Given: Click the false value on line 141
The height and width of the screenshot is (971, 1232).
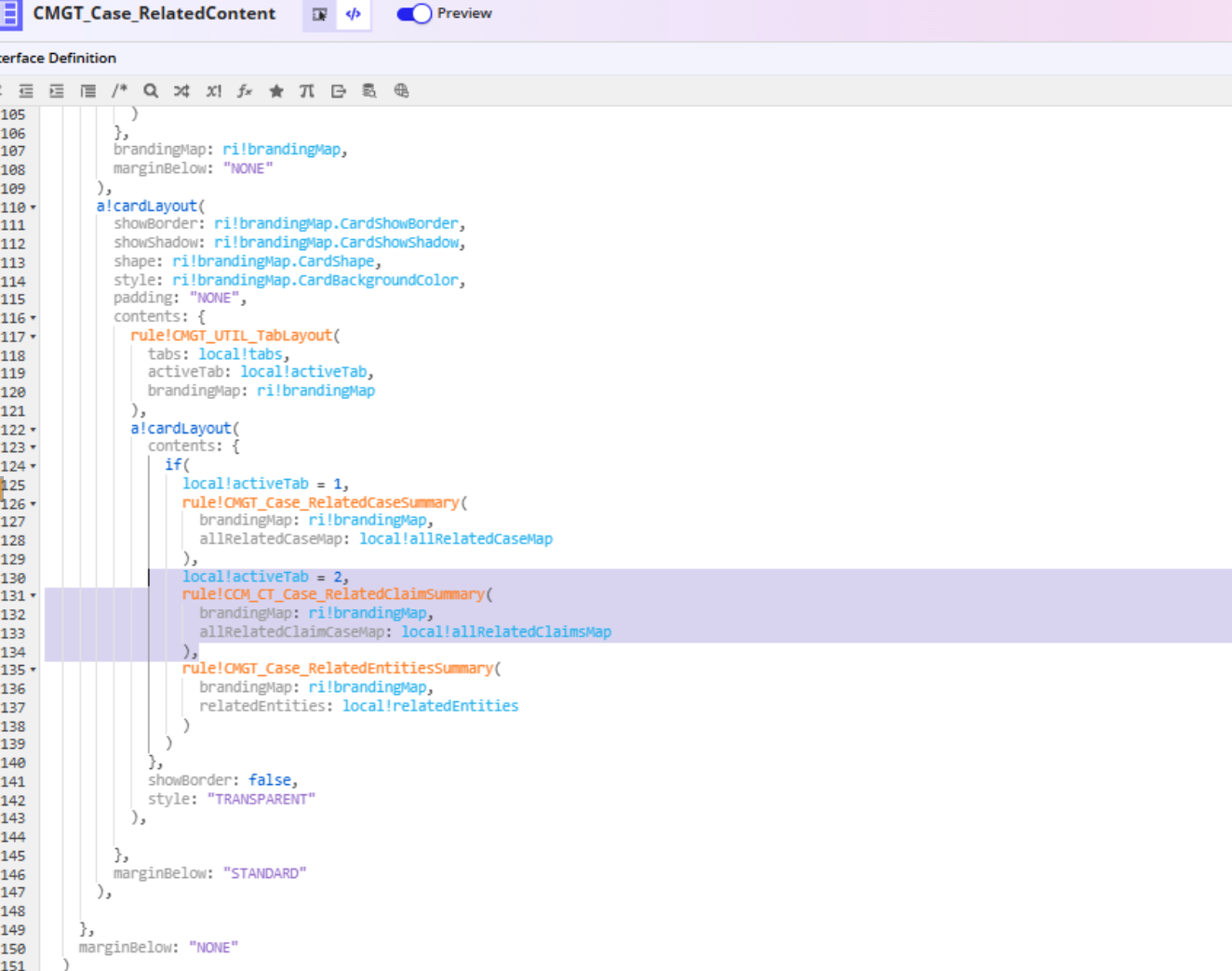Looking at the screenshot, I should (x=270, y=780).
